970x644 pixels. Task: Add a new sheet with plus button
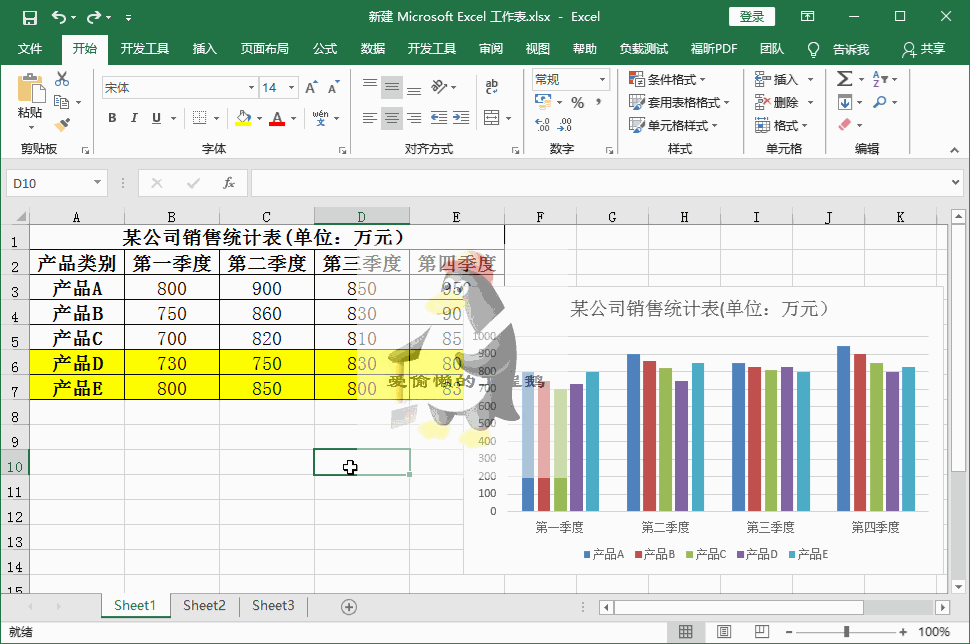coord(349,607)
